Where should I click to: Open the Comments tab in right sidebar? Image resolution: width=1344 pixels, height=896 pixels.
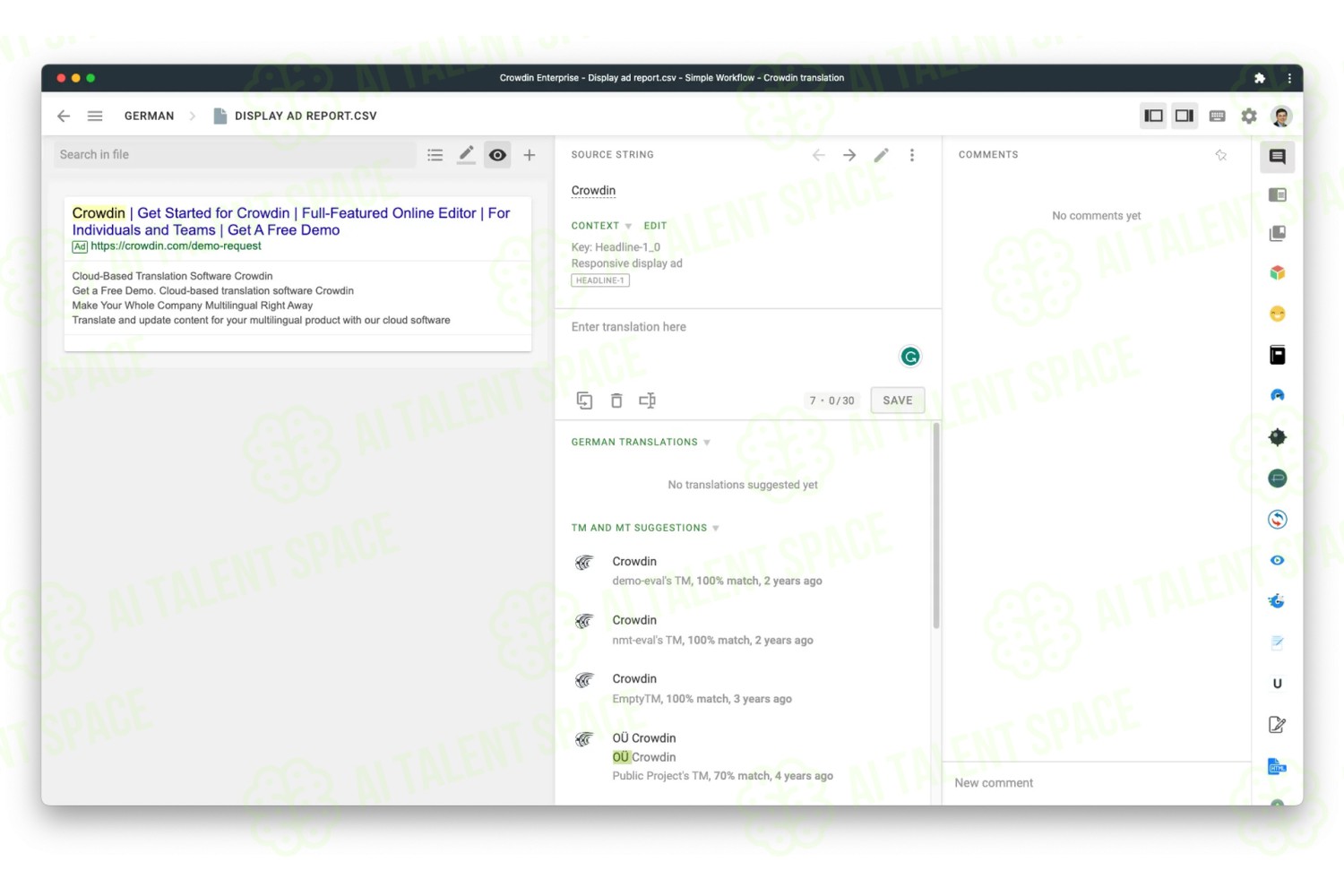(x=1278, y=157)
